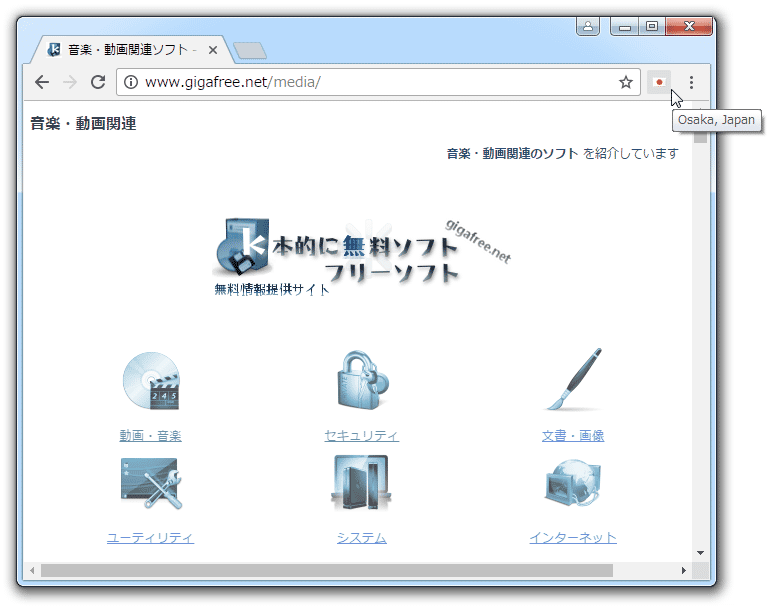Open the Chrome three-dot menu
The image size is (773, 608).
coord(691,82)
